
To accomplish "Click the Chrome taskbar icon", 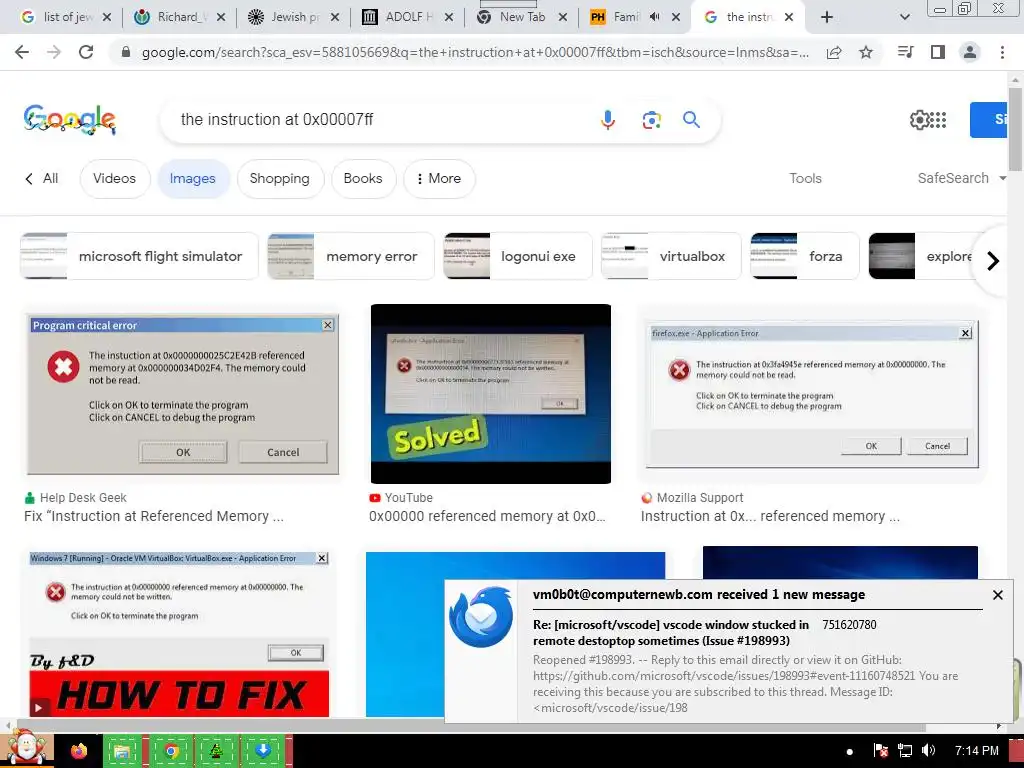I will (x=171, y=751).
